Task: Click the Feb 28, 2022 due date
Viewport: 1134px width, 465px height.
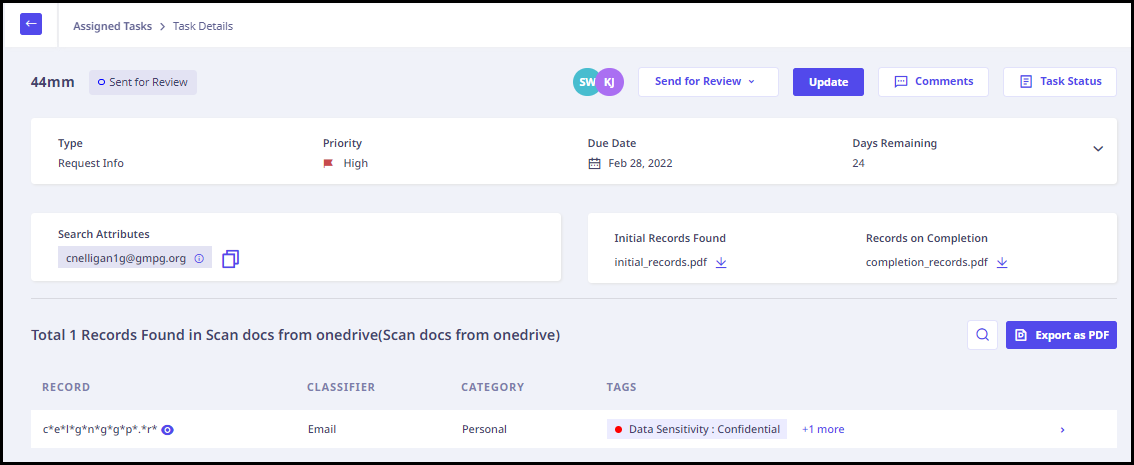Action: click(640, 163)
